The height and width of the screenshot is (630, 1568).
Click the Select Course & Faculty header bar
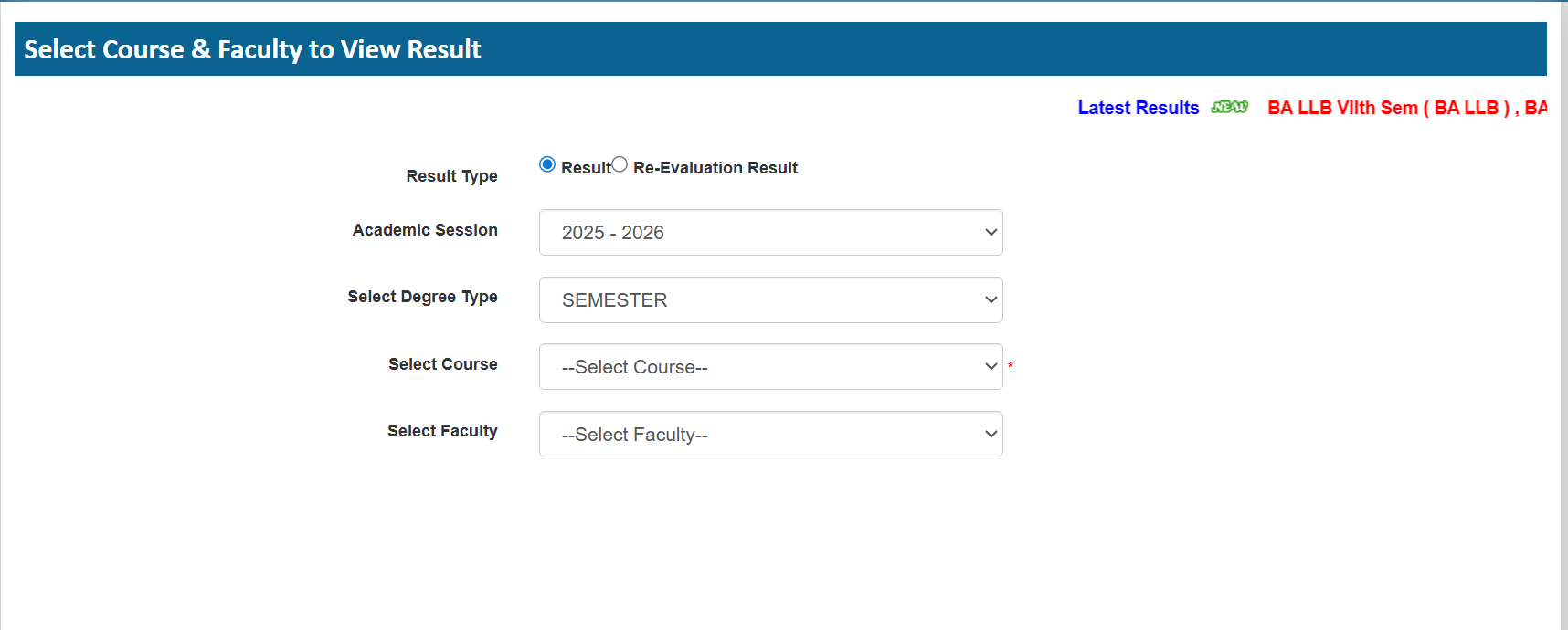click(x=251, y=49)
